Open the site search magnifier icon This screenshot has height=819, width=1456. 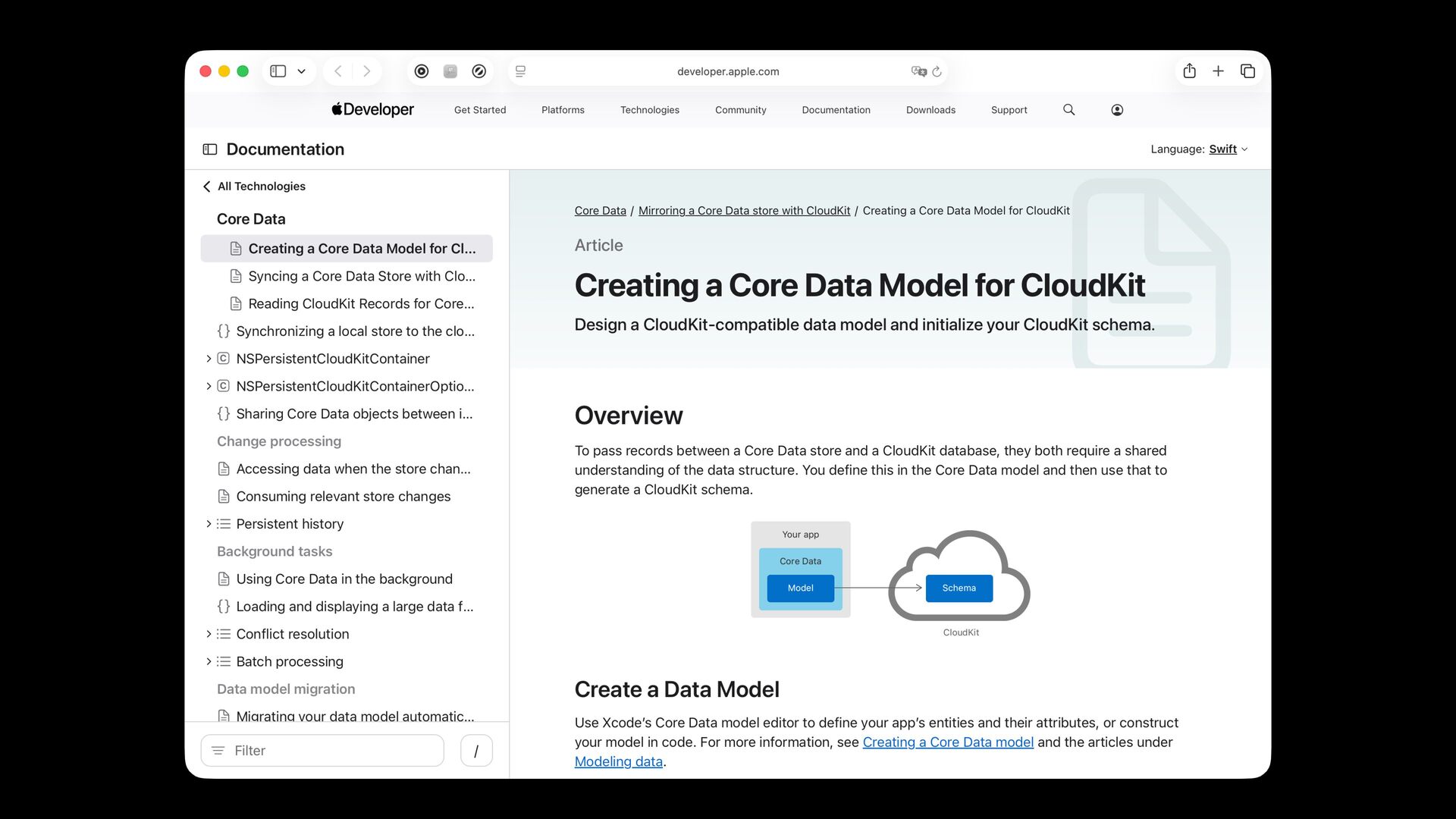[1068, 110]
